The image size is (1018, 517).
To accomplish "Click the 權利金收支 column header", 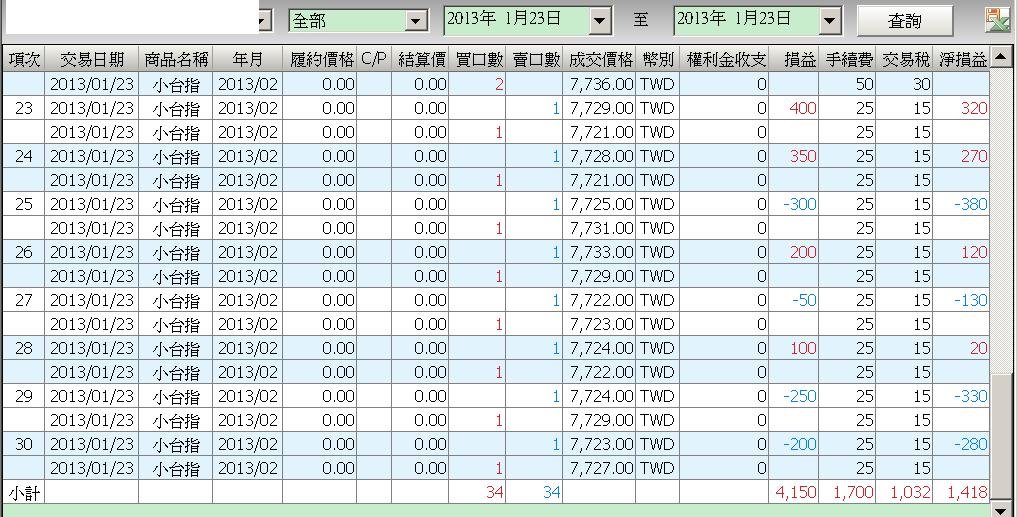I will pos(725,60).
